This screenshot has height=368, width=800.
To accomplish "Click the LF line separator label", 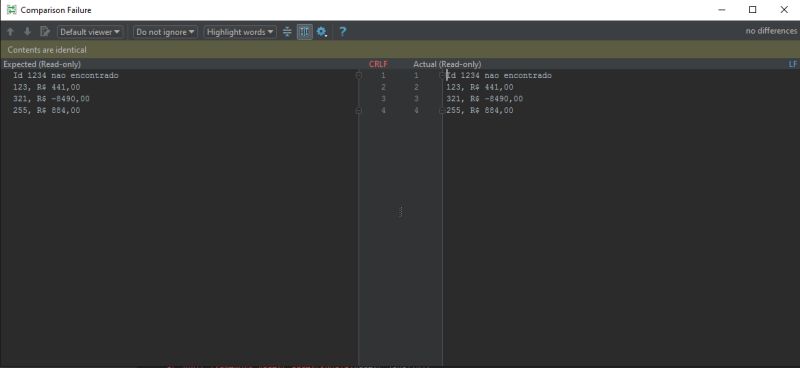I will click(x=793, y=64).
